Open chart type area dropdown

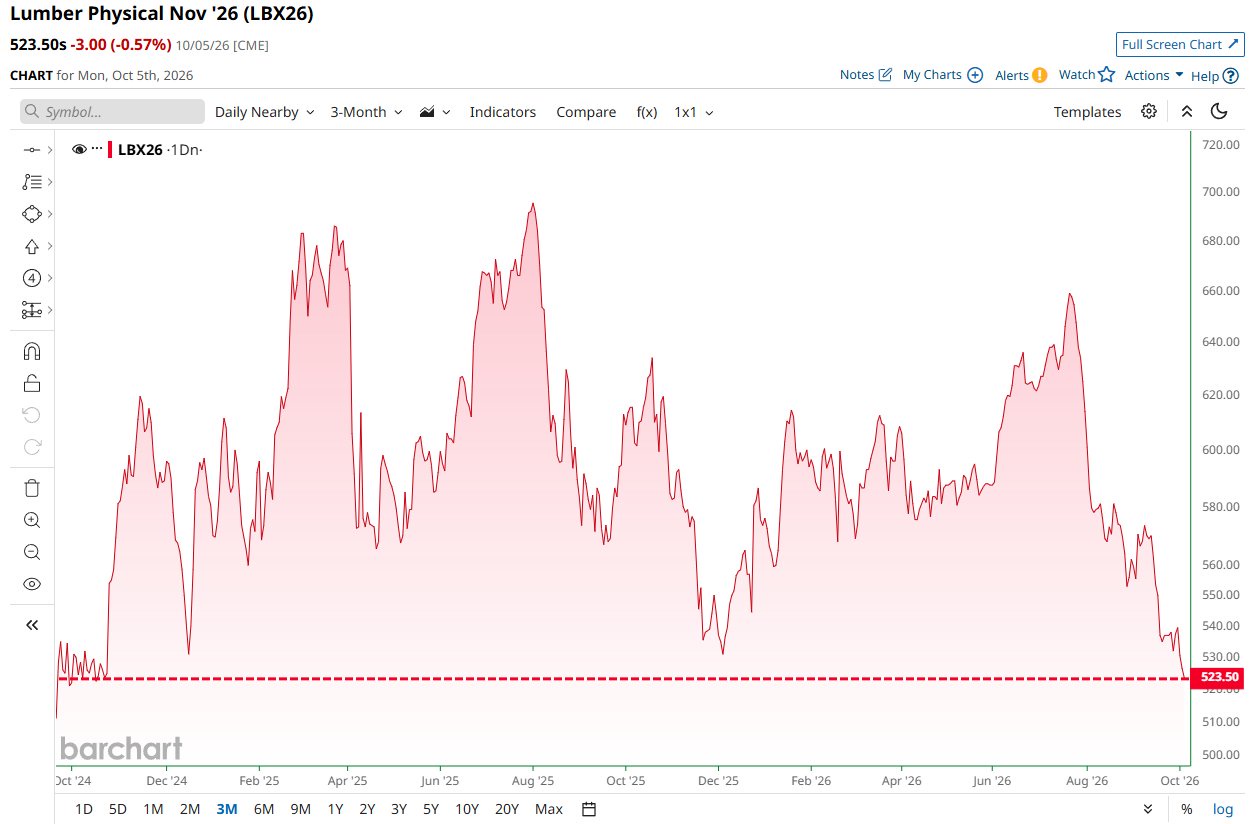[435, 112]
